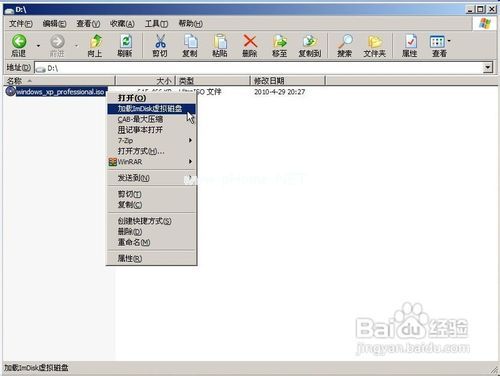Choose Delete (删除) in context menu
500x376 pixels.
(x=152, y=232)
